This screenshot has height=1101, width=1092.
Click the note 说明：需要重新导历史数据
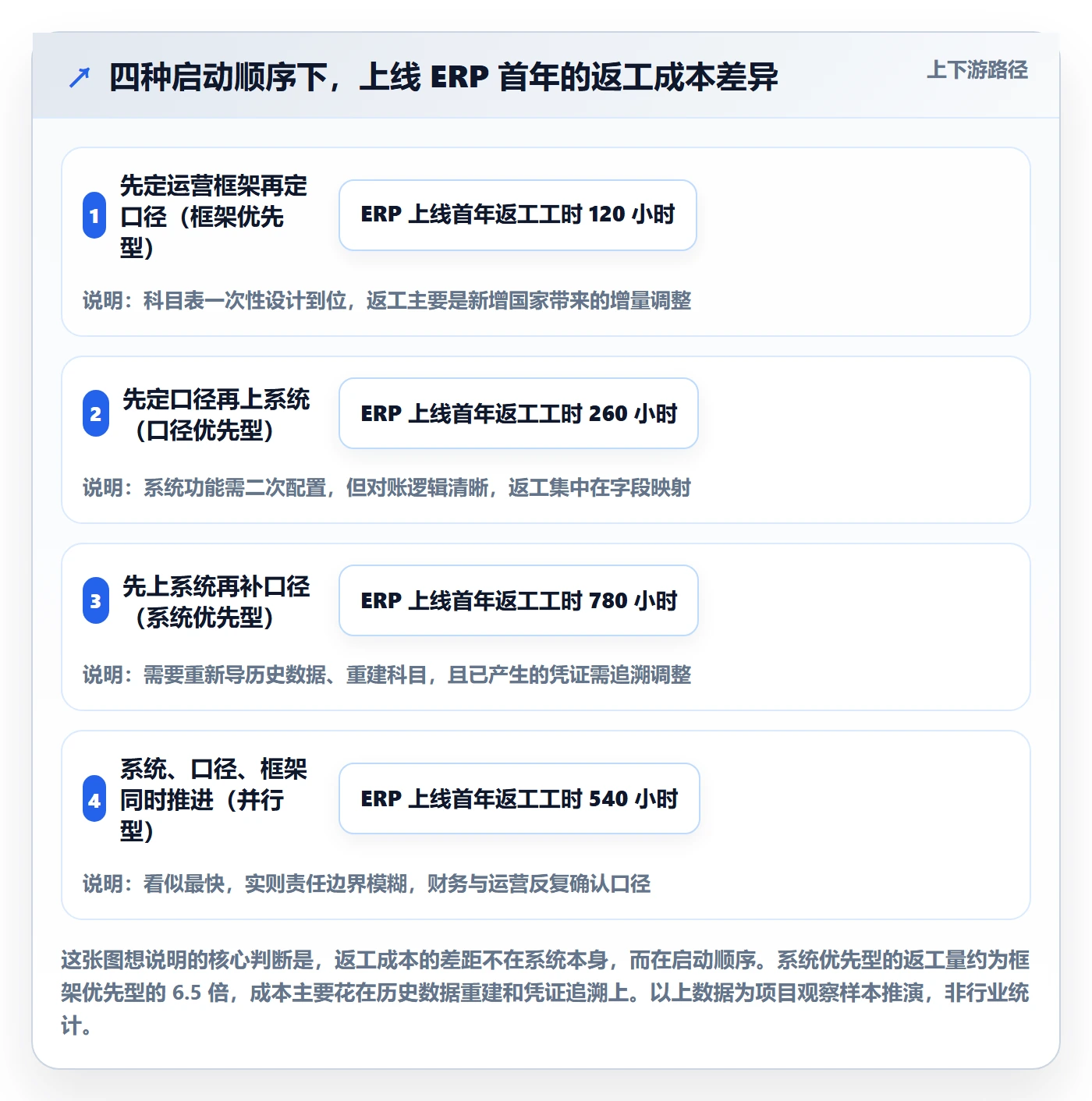point(387,674)
